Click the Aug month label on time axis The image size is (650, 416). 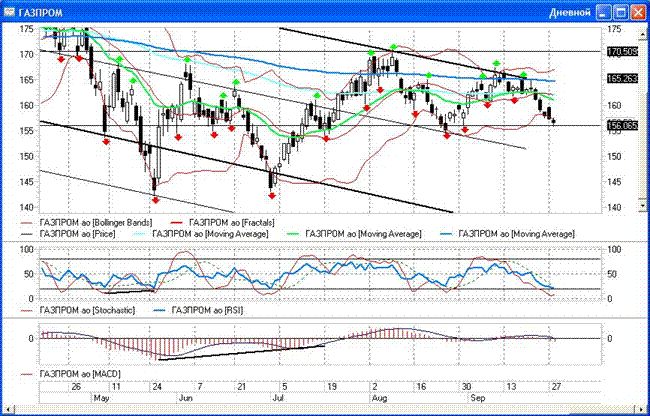tap(378, 398)
